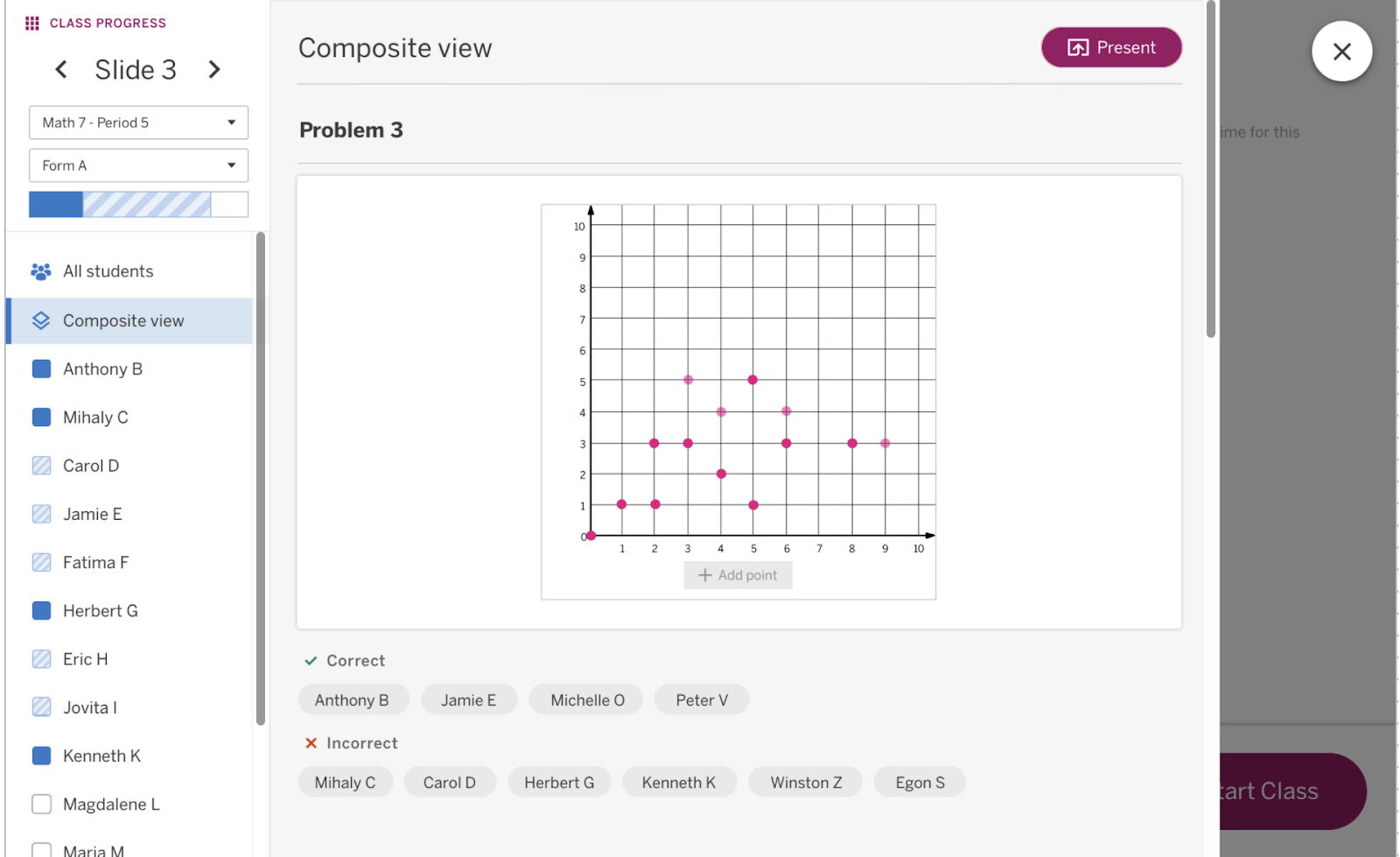Open the Form A selector
This screenshot has width=1400, height=857.
[x=137, y=165]
